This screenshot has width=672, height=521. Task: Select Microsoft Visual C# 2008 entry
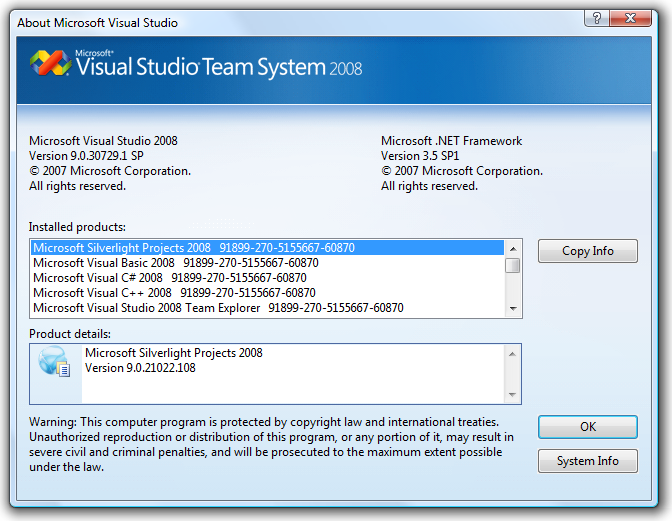click(x=267, y=278)
